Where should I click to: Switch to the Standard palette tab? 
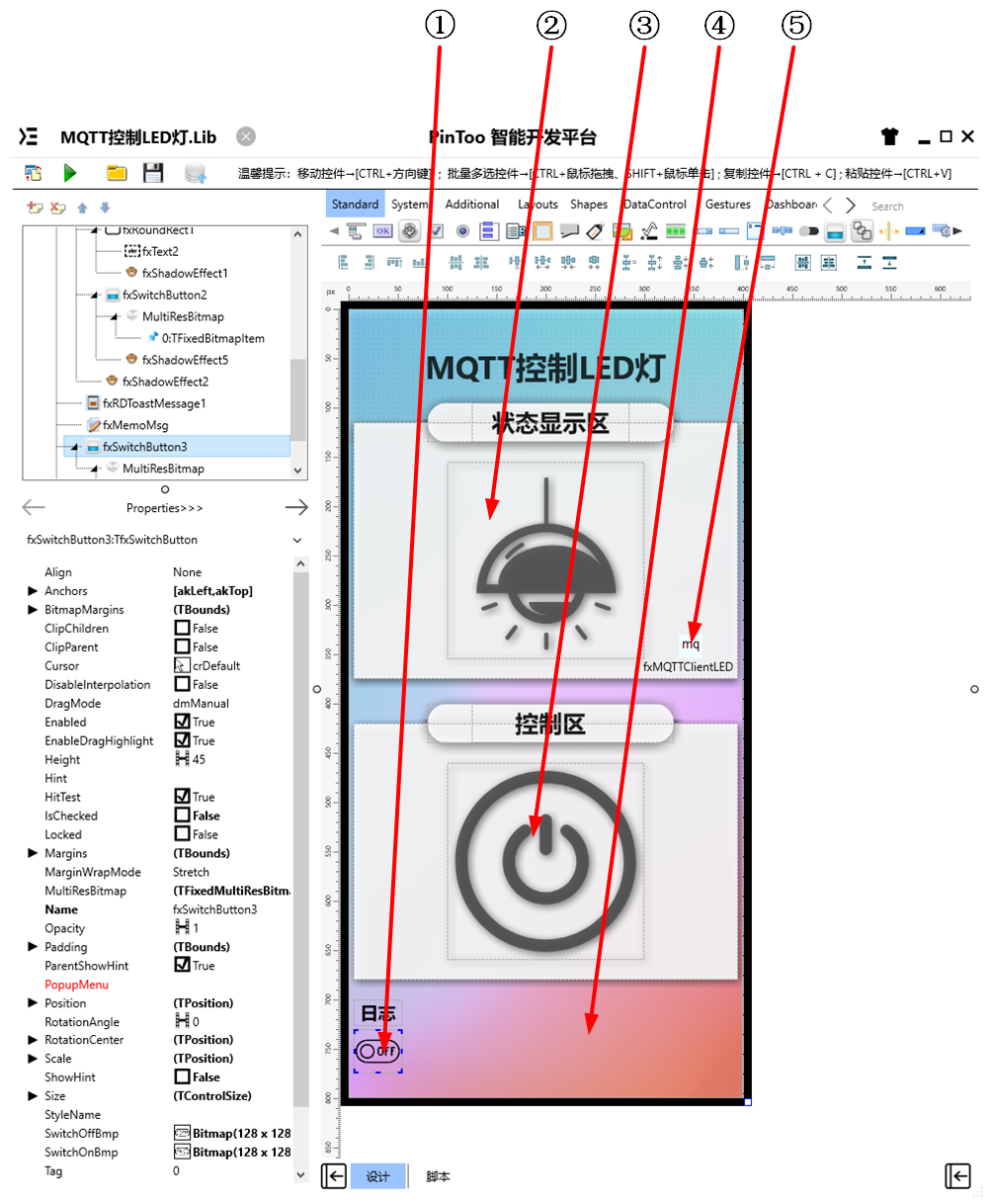pyautogui.click(x=355, y=205)
